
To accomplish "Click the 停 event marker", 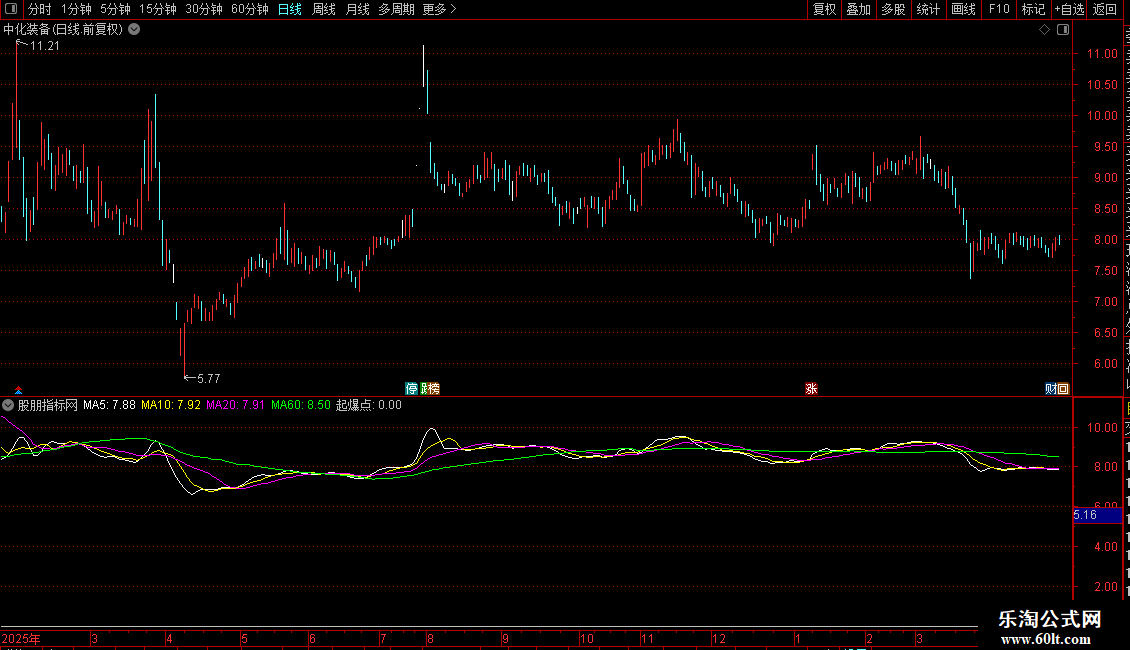I will [x=411, y=388].
